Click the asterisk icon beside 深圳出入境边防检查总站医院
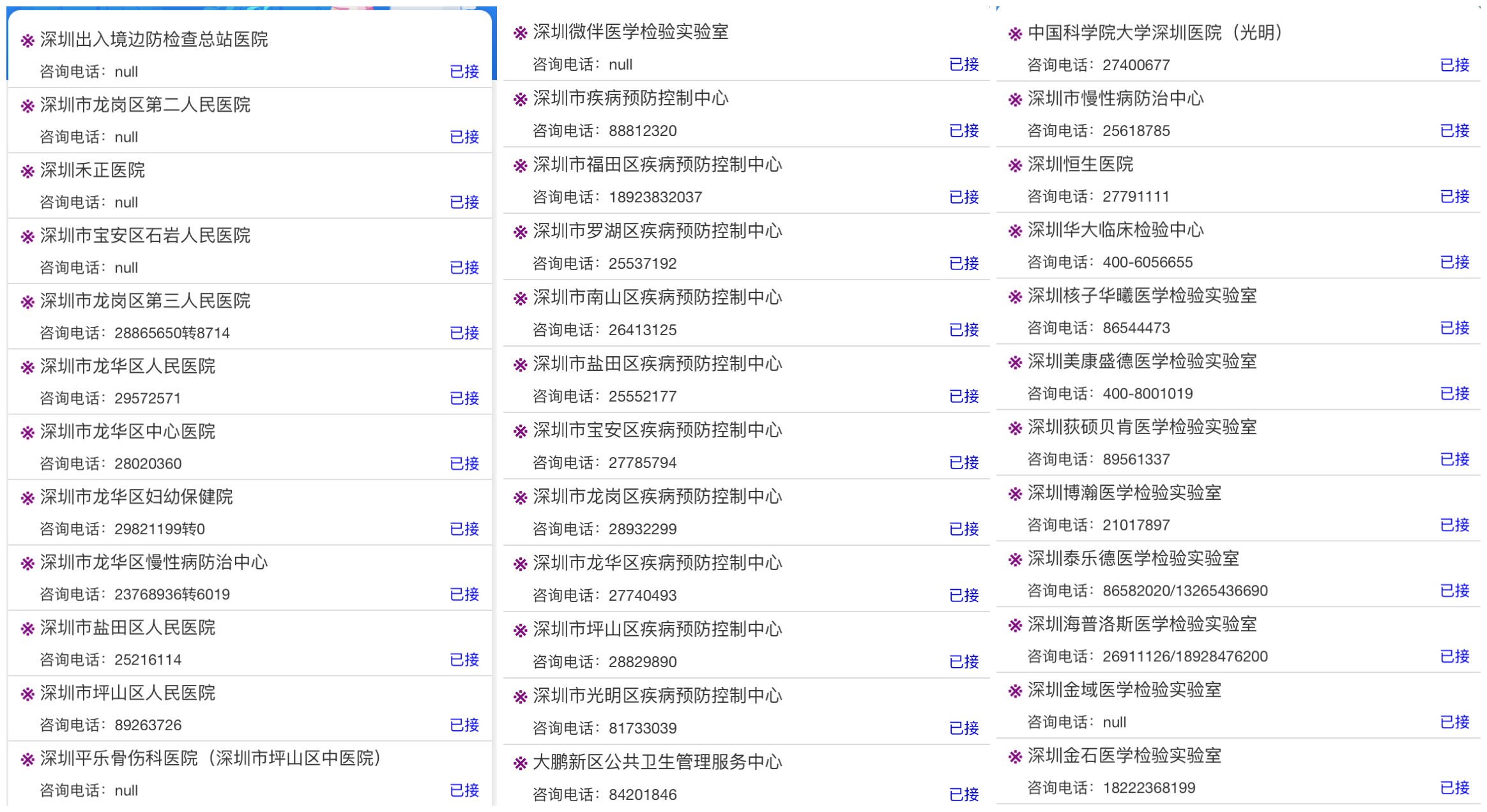 coord(27,41)
